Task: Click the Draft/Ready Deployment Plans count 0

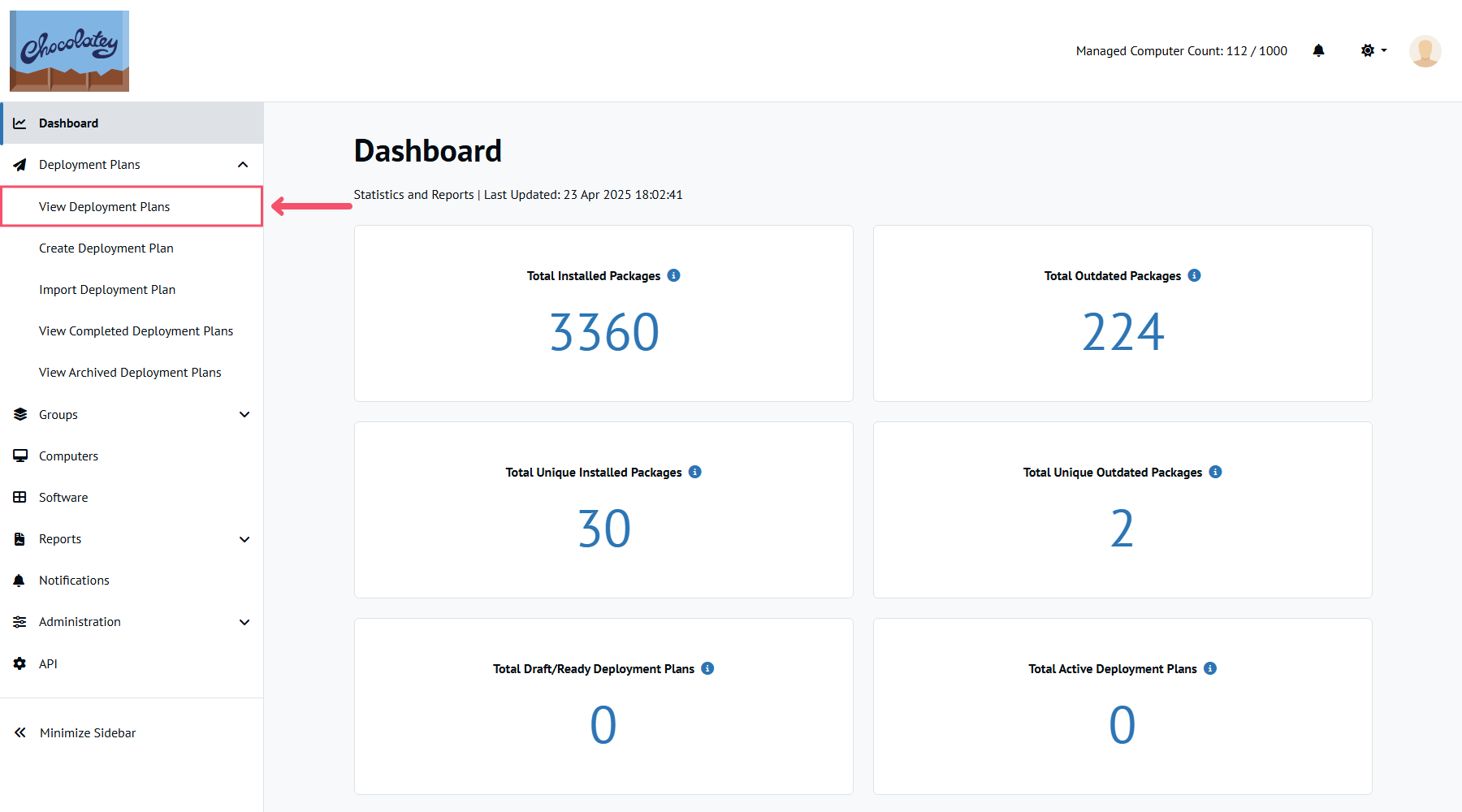Action: coord(603,725)
